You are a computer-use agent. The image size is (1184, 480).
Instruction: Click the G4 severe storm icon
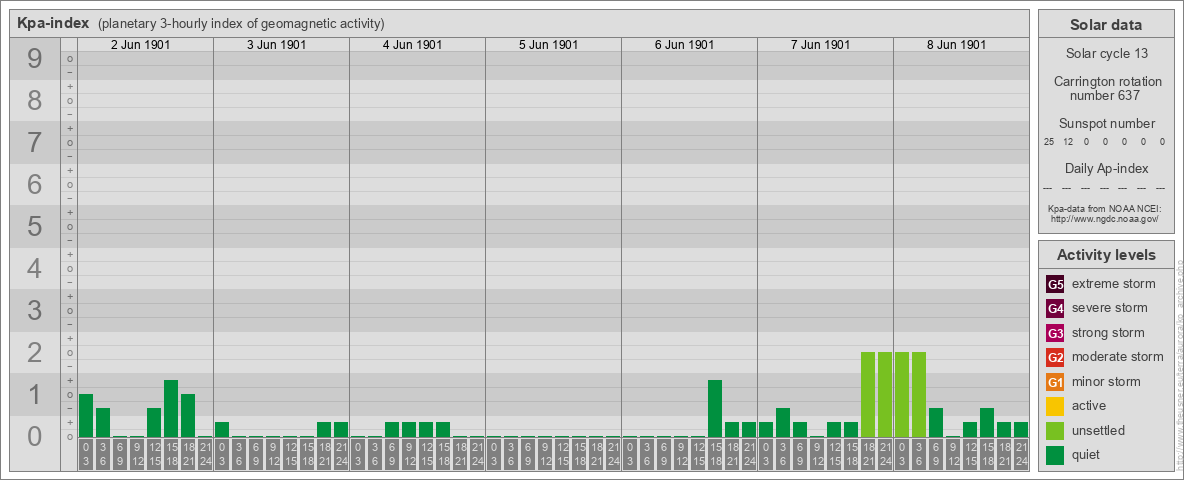pyautogui.click(x=1055, y=308)
